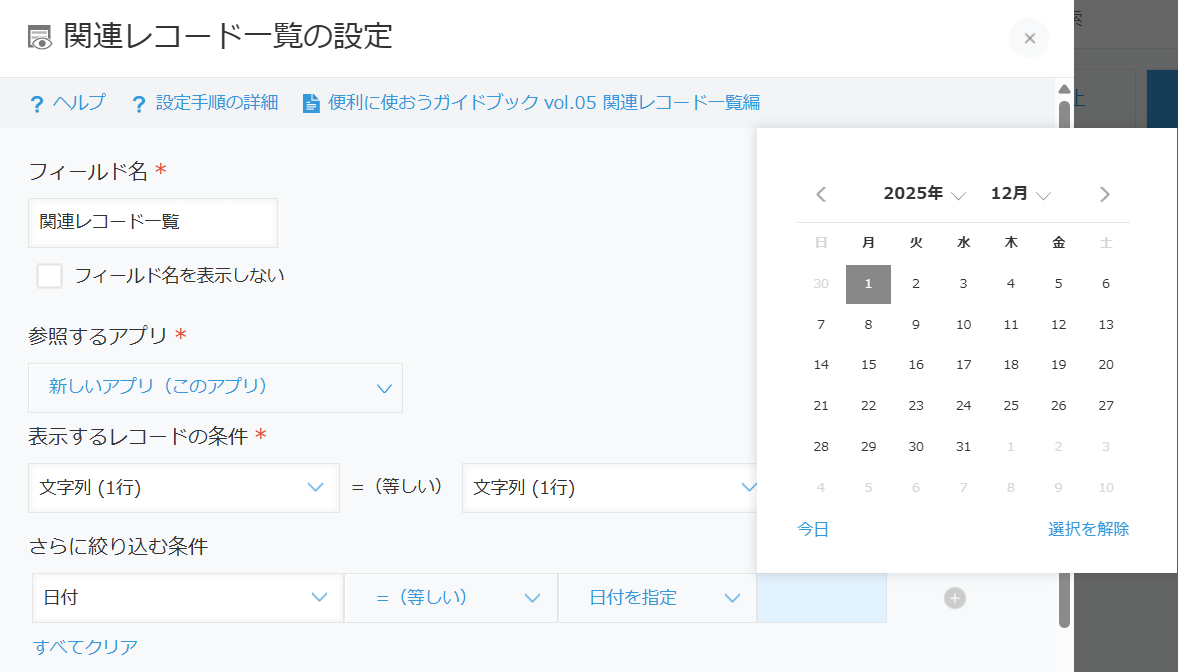Close the related records settings dialog
Screen dimensions: 1178x672
click(1029, 38)
